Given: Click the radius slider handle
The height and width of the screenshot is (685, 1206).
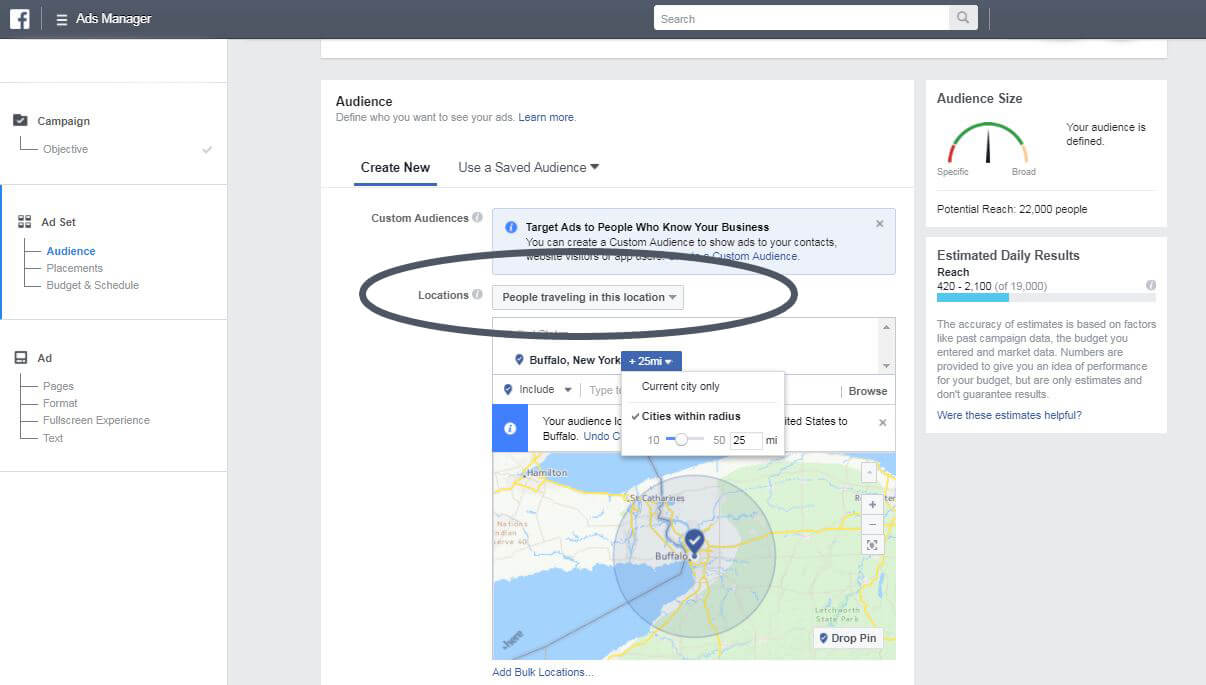Looking at the screenshot, I should coord(683,438).
